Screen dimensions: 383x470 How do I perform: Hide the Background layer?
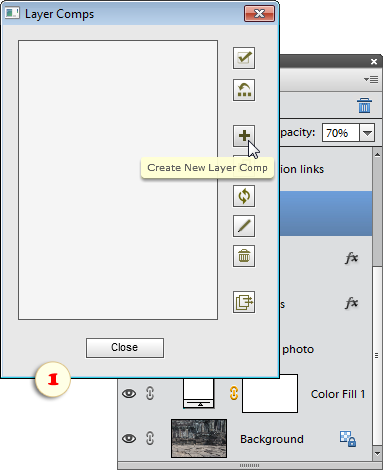click(x=129, y=438)
